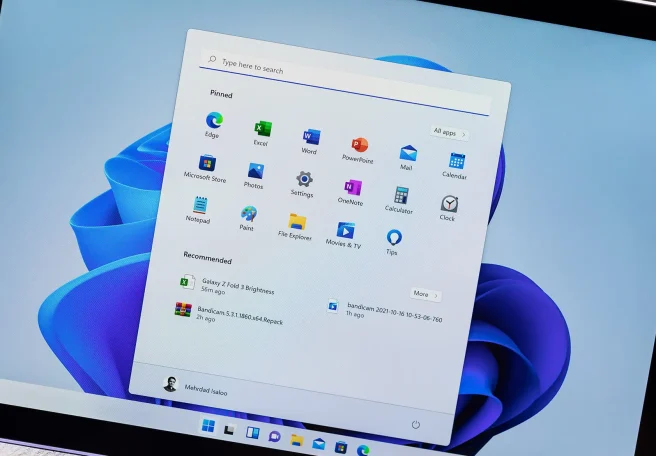Launch OneNote from pinned apps

(x=352, y=192)
